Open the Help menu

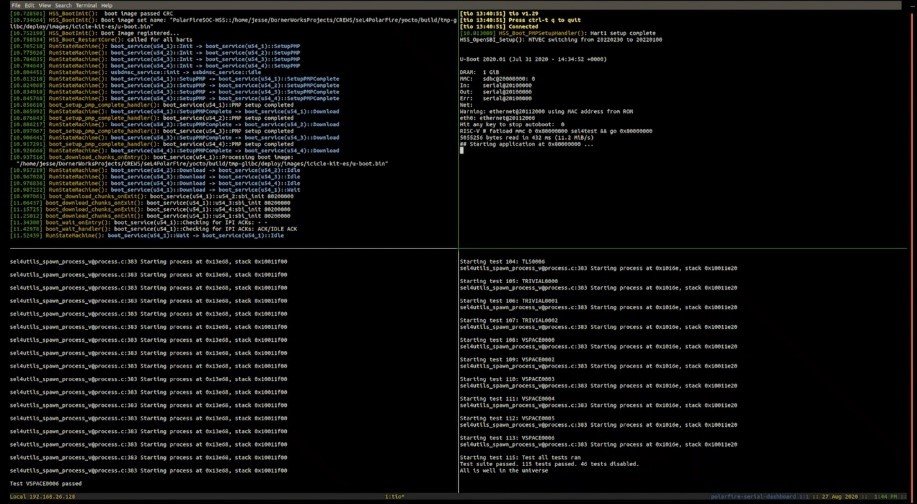coord(107,5)
